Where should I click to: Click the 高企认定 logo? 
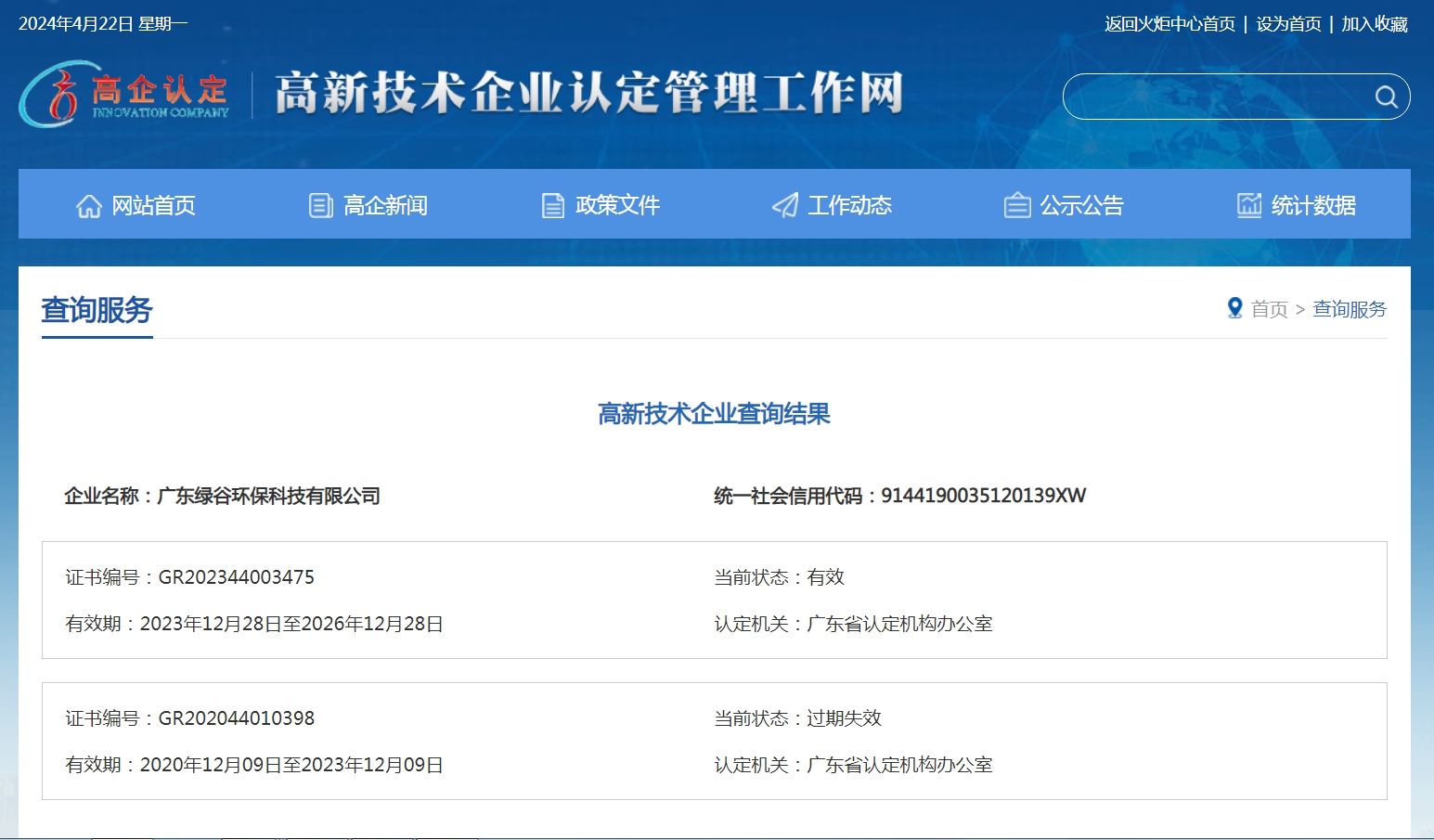[x=124, y=94]
